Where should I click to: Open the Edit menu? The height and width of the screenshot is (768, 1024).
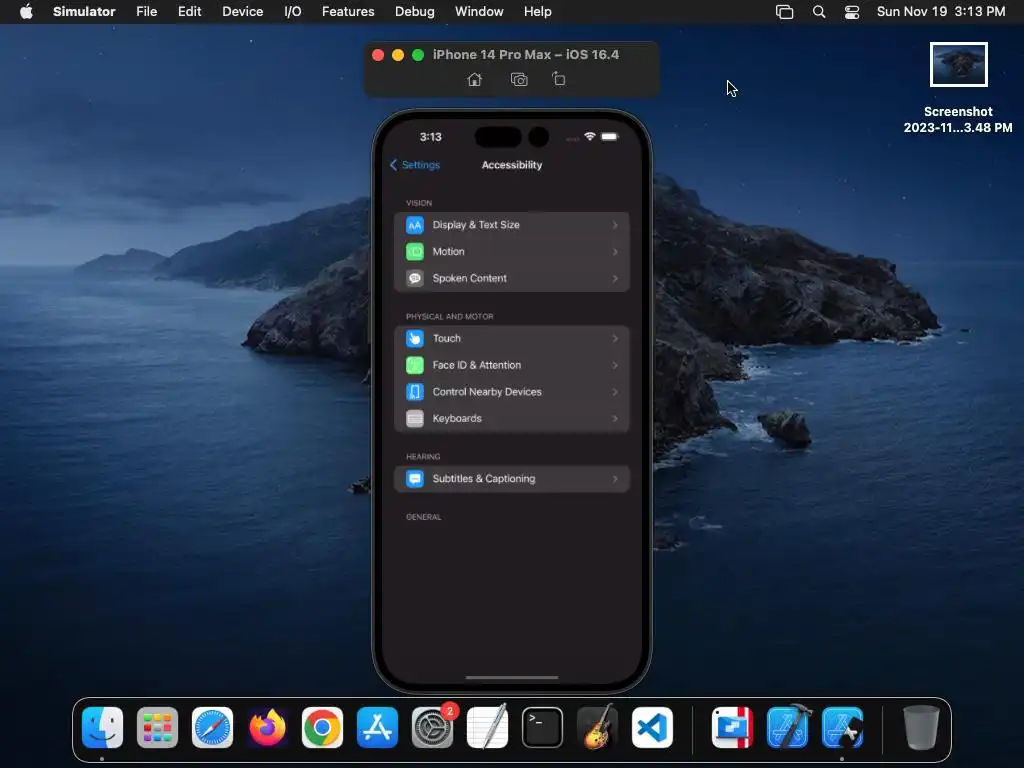click(189, 12)
